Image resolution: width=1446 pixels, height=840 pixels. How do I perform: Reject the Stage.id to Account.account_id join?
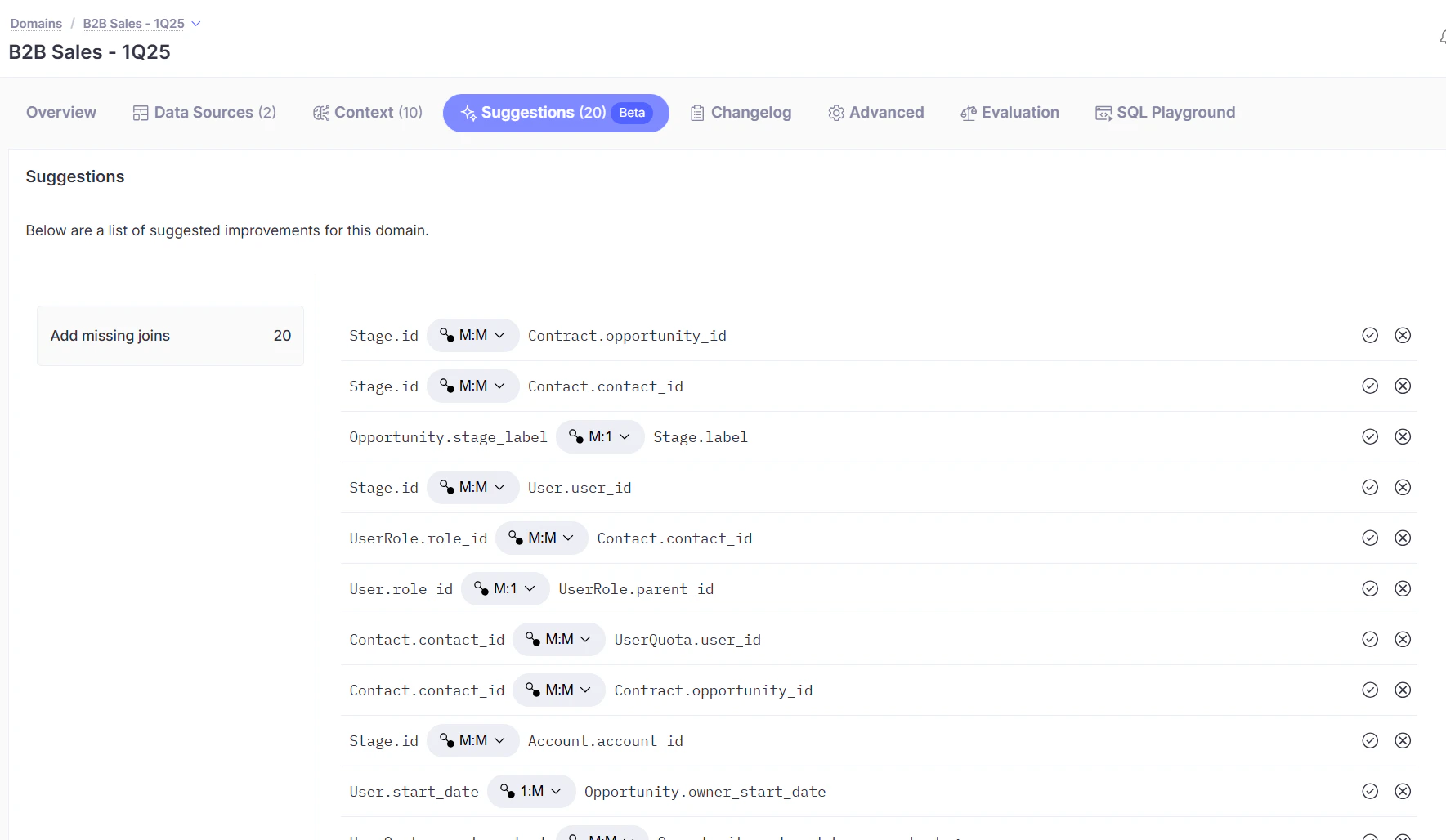coord(1403,740)
